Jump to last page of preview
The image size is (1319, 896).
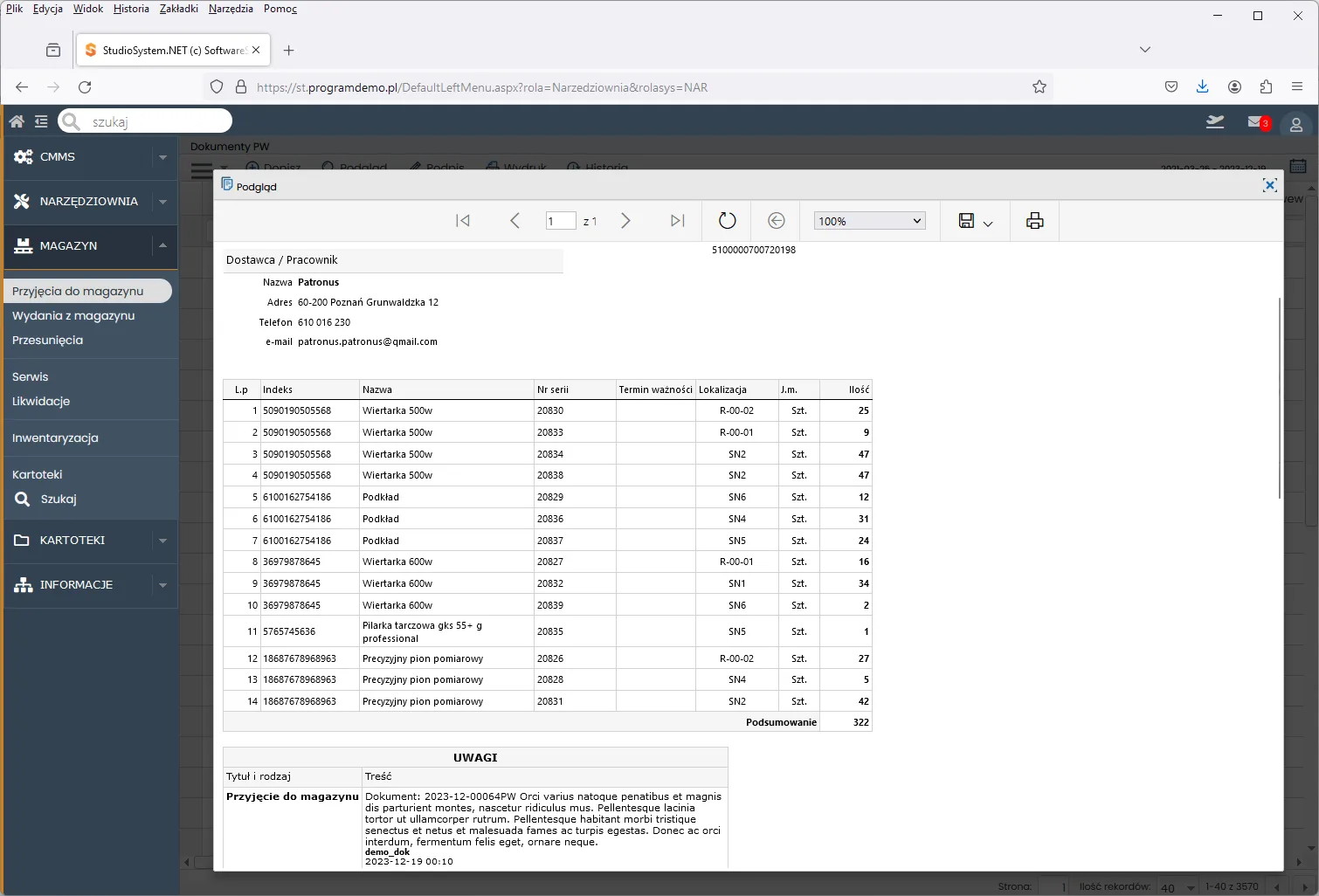pos(678,221)
